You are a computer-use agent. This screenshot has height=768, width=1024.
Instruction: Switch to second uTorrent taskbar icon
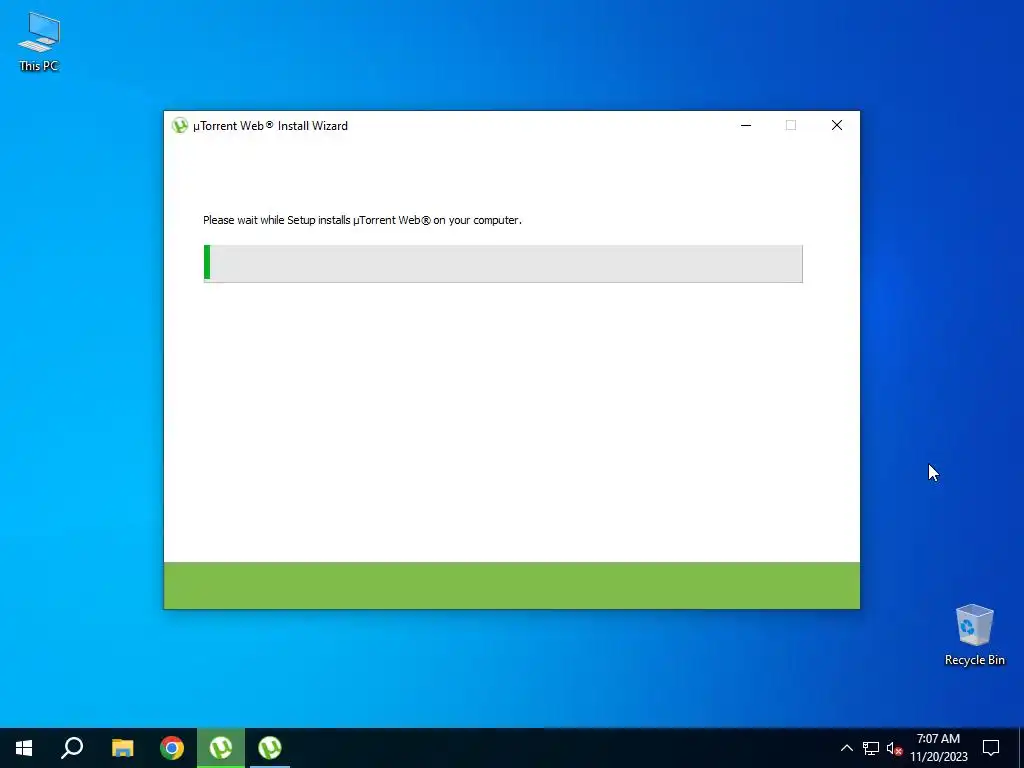(270, 748)
